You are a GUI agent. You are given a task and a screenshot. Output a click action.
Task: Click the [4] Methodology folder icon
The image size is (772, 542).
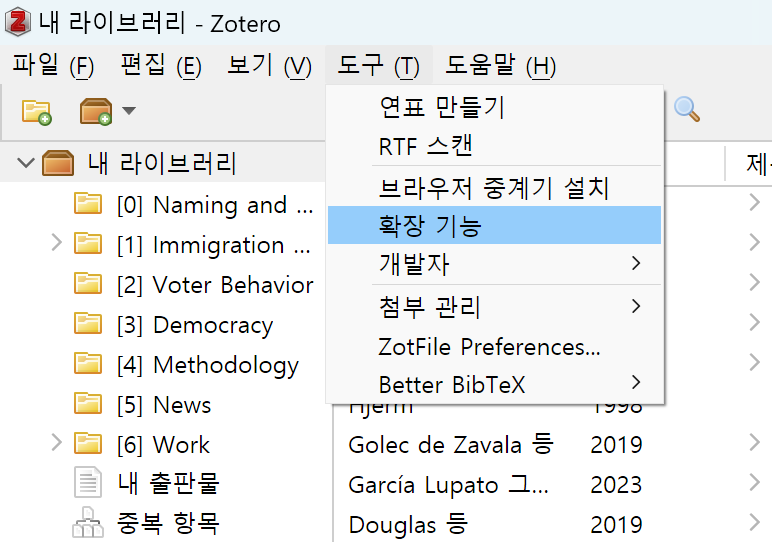[x=88, y=363]
